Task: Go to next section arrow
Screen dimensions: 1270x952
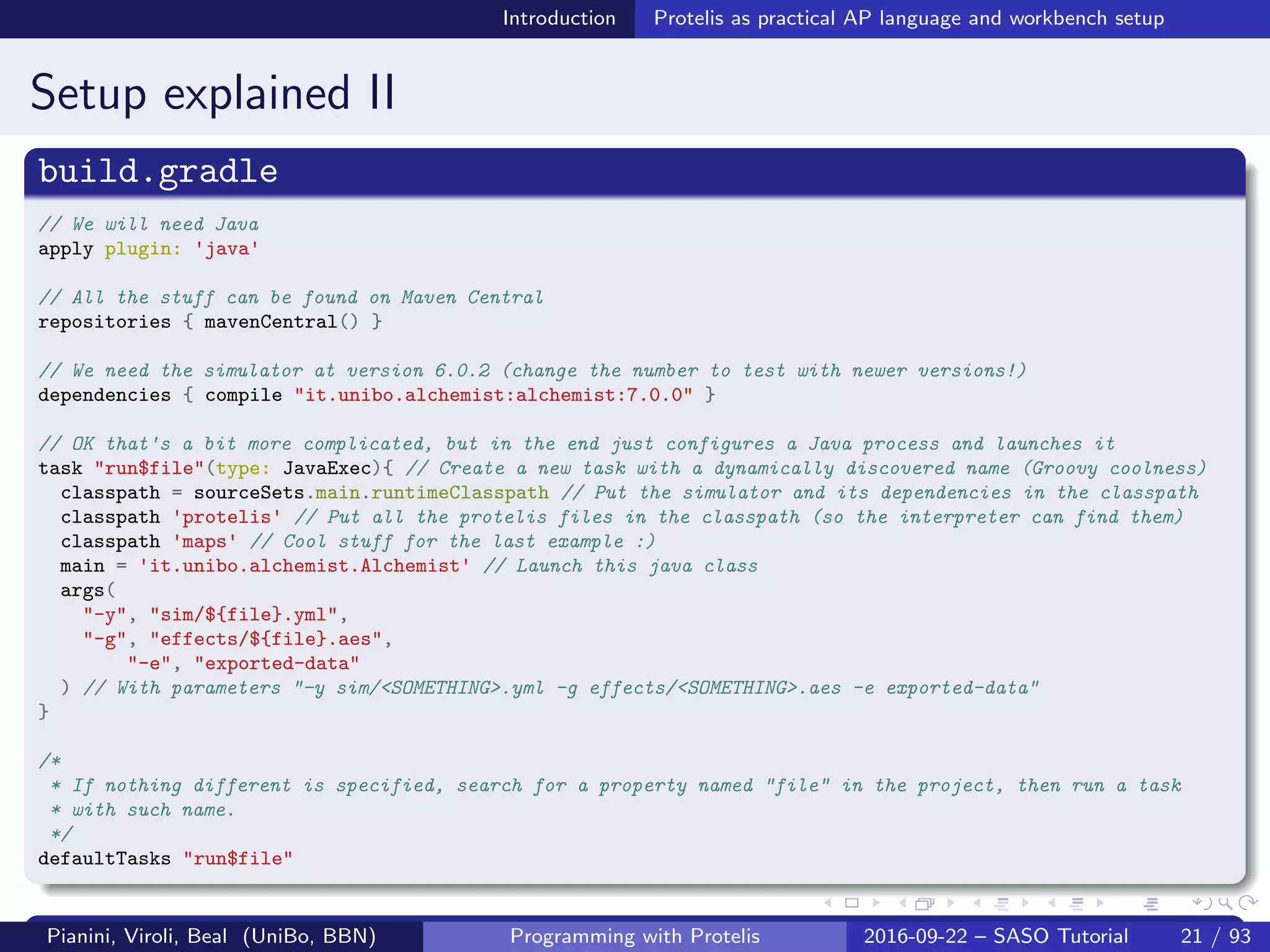Action: pyautogui.click(x=1101, y=903)
